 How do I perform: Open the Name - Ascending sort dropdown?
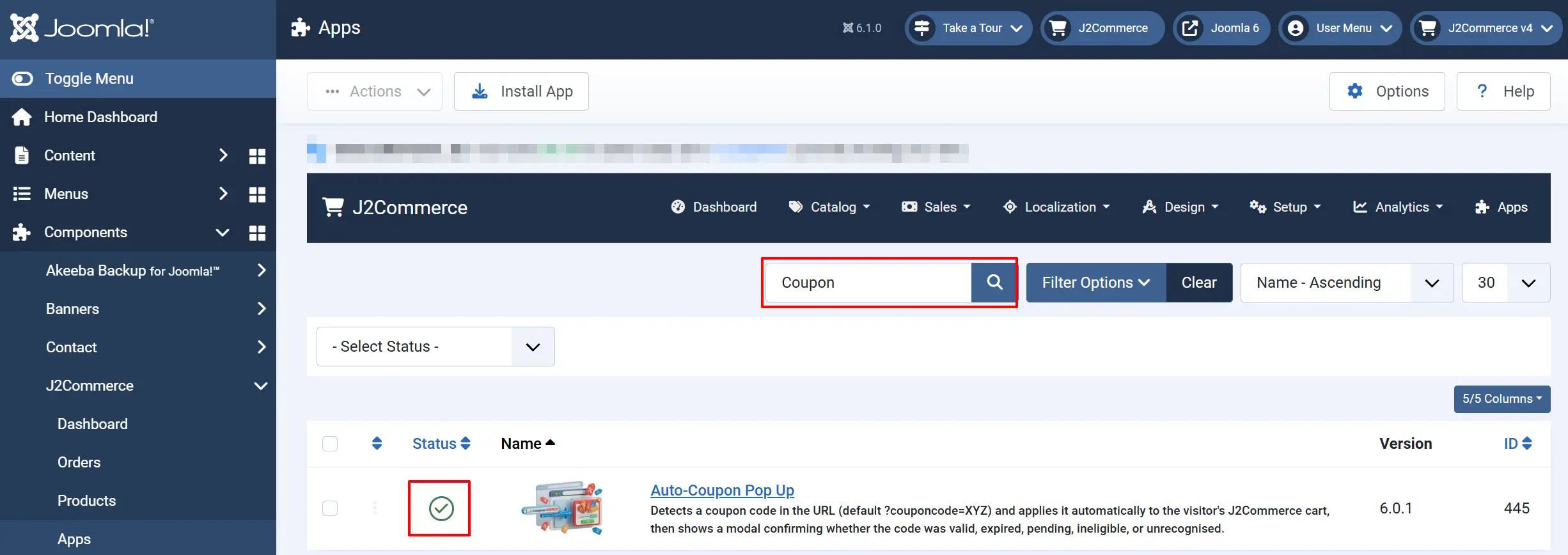point(1347,283)
